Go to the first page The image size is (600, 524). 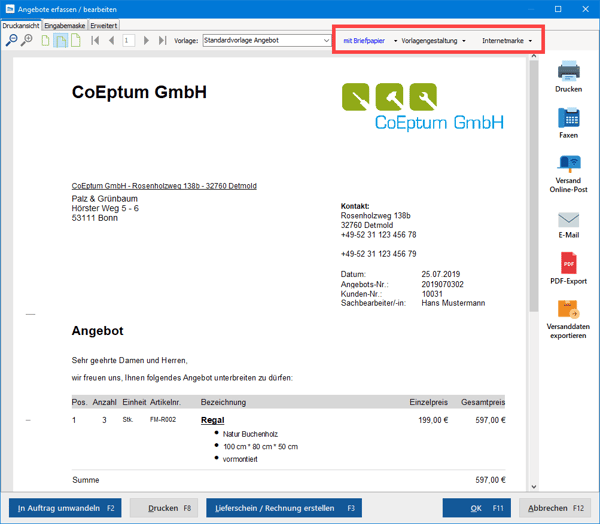tap(96, 41)
